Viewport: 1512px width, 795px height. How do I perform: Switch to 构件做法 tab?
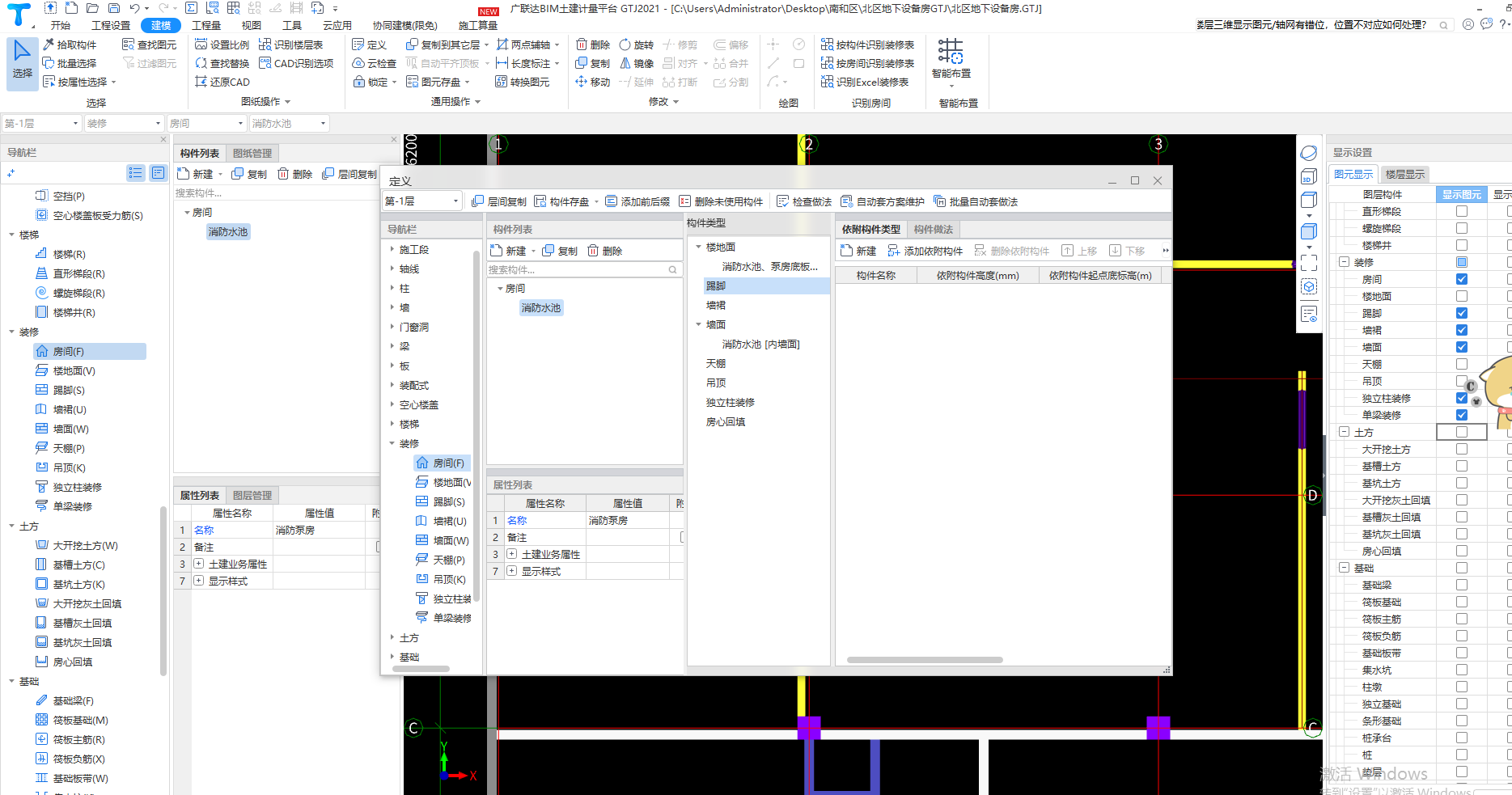[x=934, y=229]
